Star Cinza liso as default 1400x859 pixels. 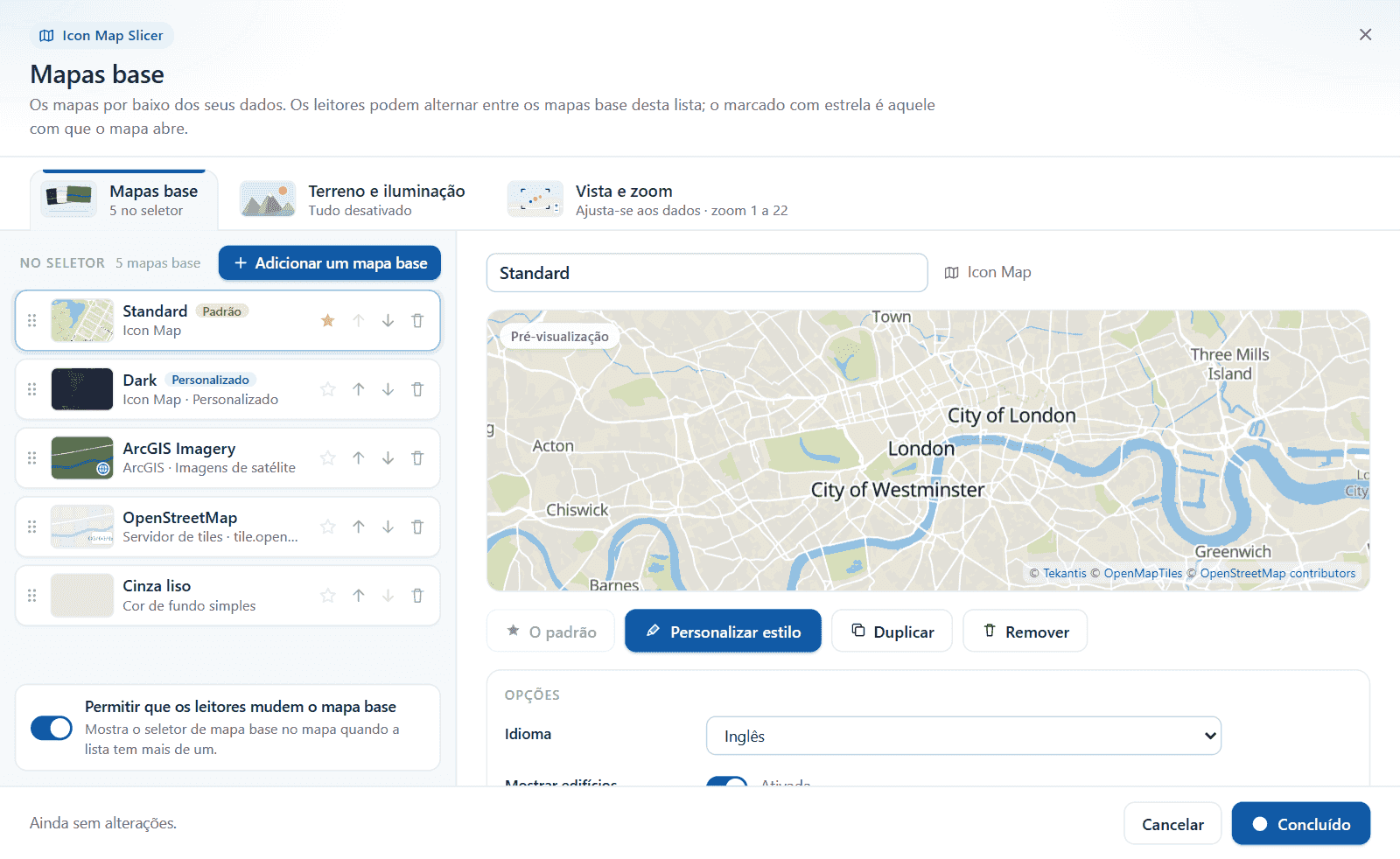328,596
